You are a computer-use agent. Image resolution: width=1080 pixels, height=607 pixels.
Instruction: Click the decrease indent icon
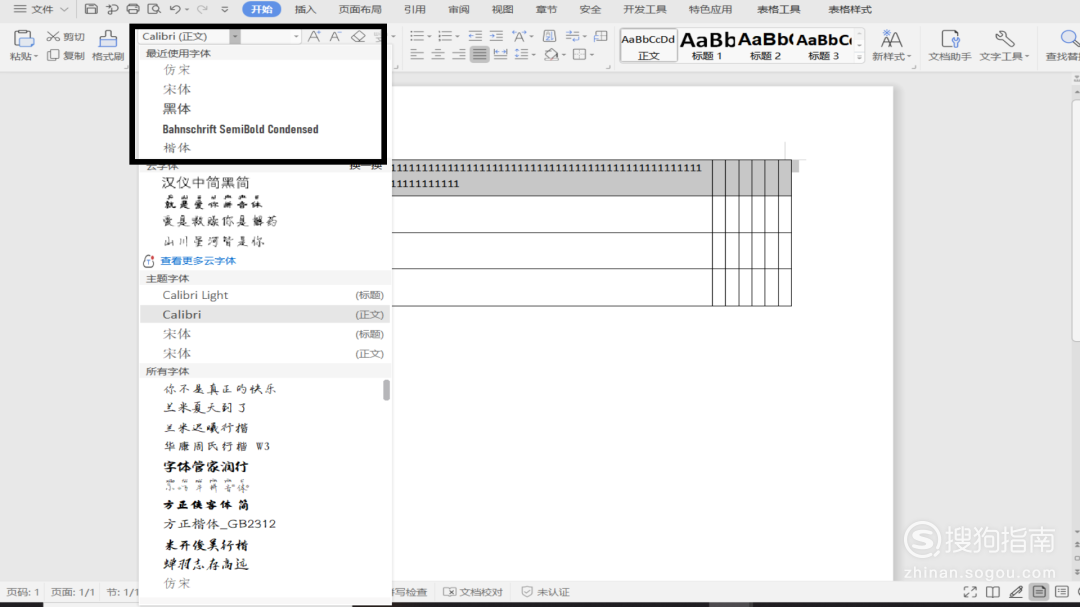pos(475,36)
